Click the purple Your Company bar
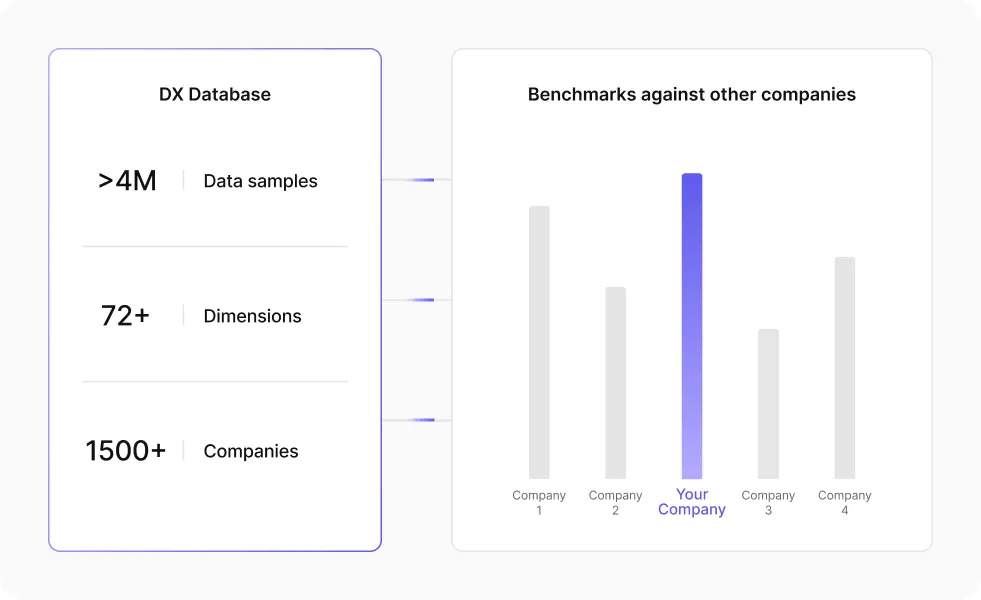The image size is (981, 600). (x=692, y=326)
